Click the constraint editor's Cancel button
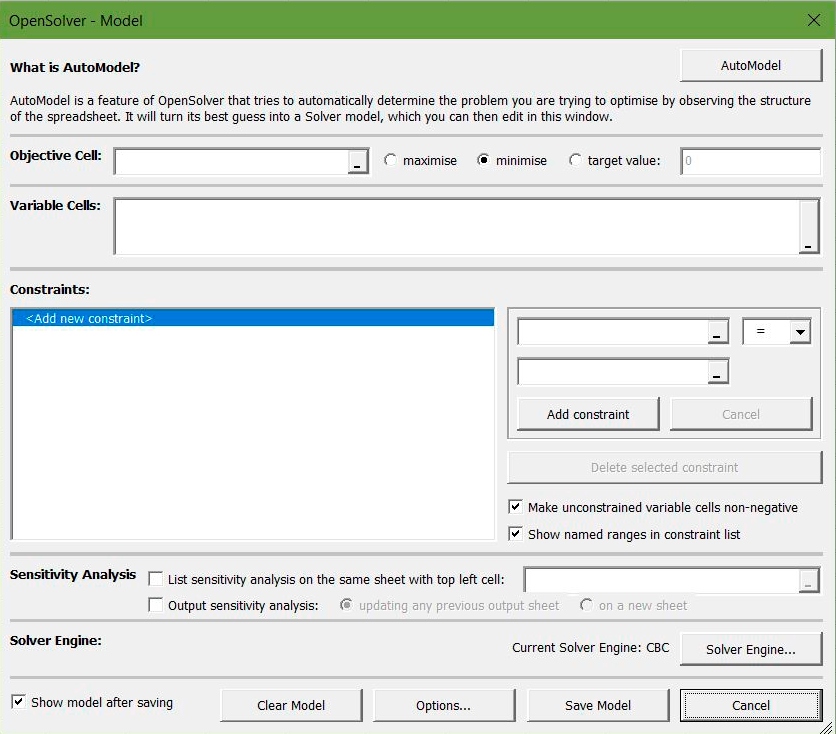The image size is (836, 734). [741, 414]
